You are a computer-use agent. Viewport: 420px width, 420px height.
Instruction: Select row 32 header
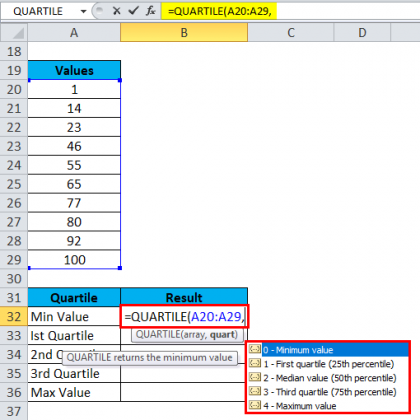click(14, 317)
